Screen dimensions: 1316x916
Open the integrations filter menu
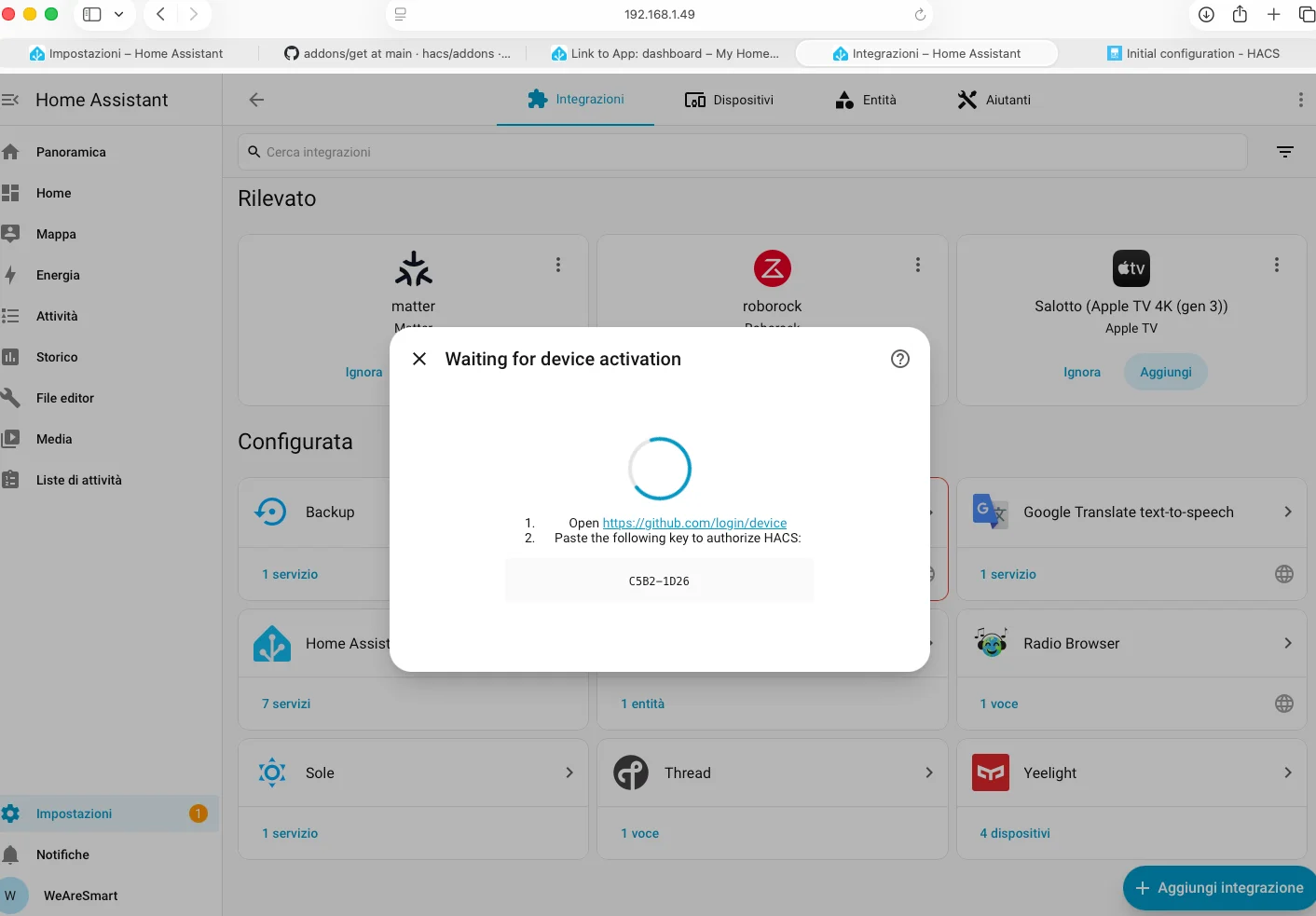pyautogui.click(x=1285, y=152)
